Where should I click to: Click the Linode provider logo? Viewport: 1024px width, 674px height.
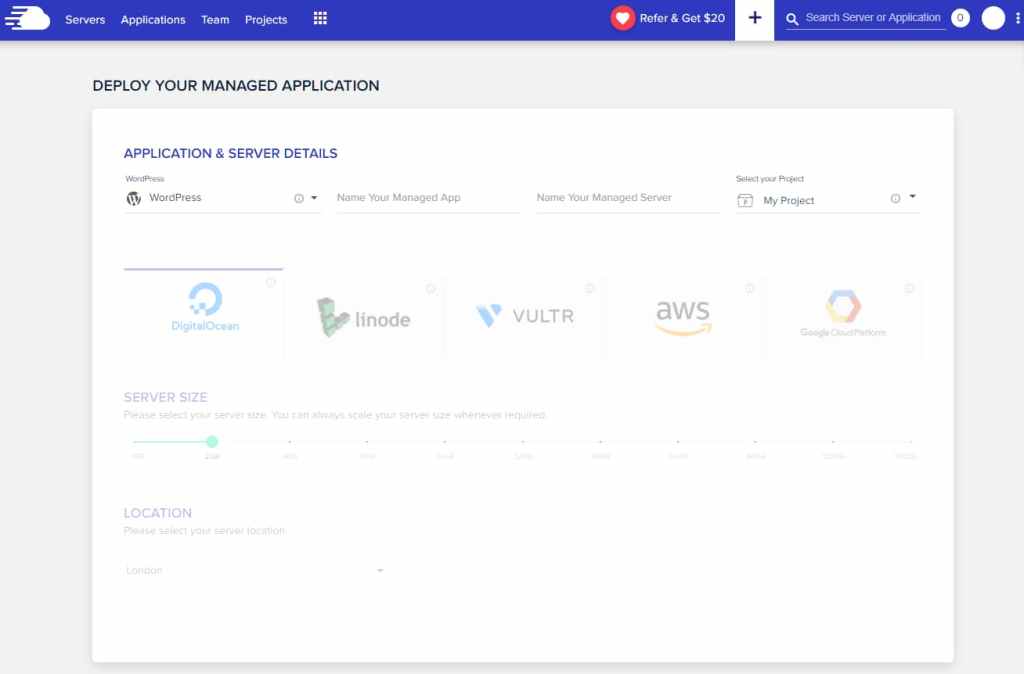(x=364, y=318)
